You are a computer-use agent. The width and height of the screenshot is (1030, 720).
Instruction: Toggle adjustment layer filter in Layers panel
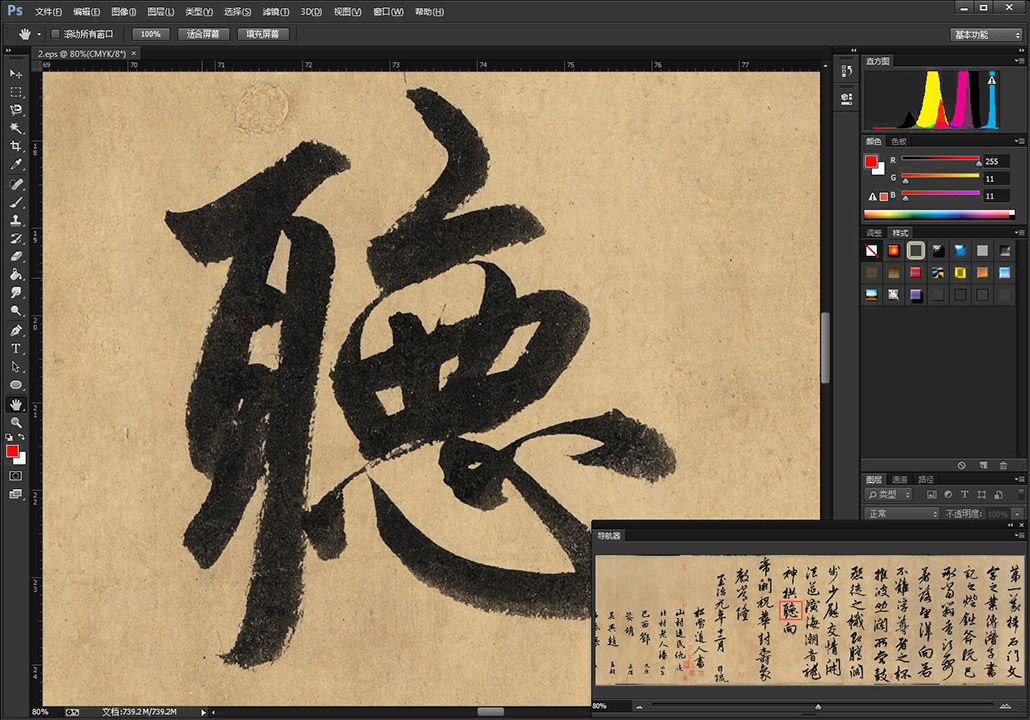(948, 495)
